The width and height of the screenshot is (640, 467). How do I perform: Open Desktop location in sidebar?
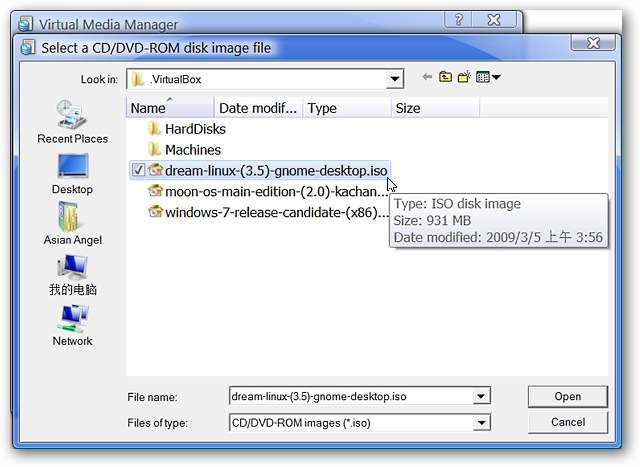[x=72, y=174]
